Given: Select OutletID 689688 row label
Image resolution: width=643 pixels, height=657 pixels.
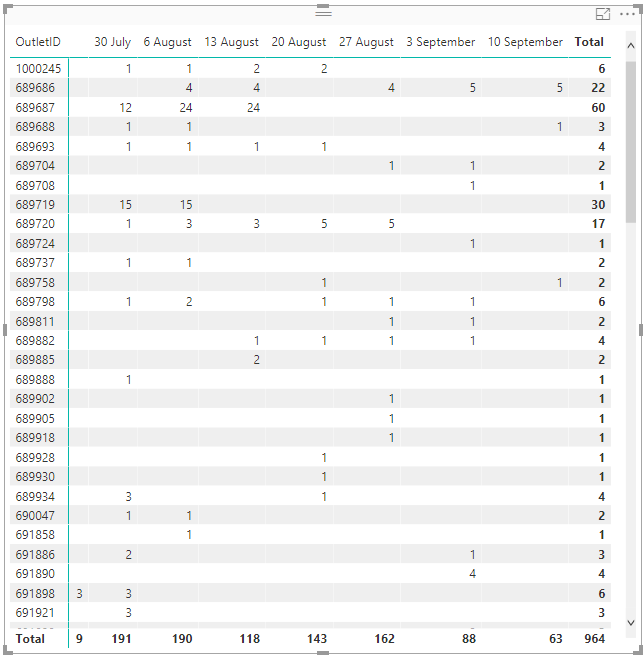Looking at the screenshot, I should click(35, 127).
